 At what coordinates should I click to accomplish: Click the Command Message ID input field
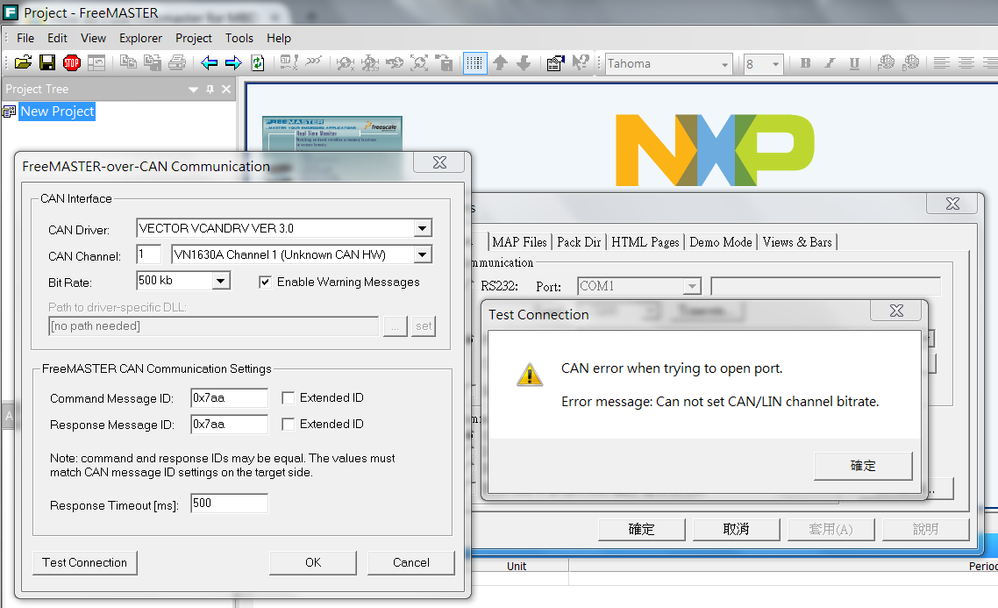tap(229, 398)
